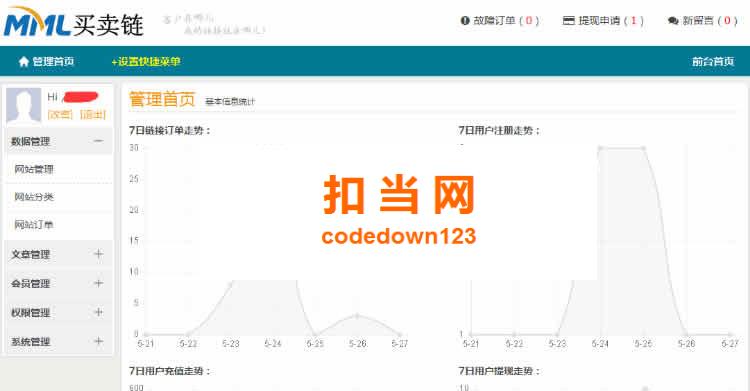The width and height of the screenshot is (750, 391).
Task: Click the home icon beside 管理首页
Action: tap(24, 61)
